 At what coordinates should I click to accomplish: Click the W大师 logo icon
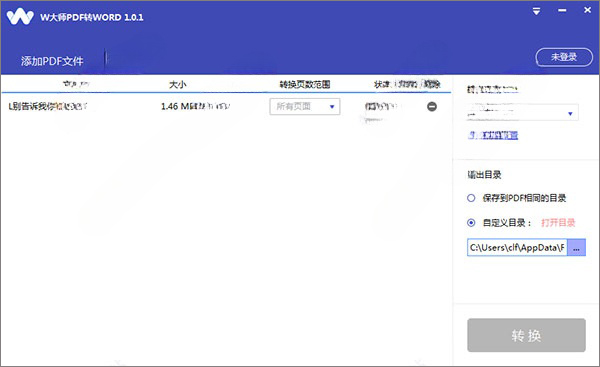click(20, 17)
